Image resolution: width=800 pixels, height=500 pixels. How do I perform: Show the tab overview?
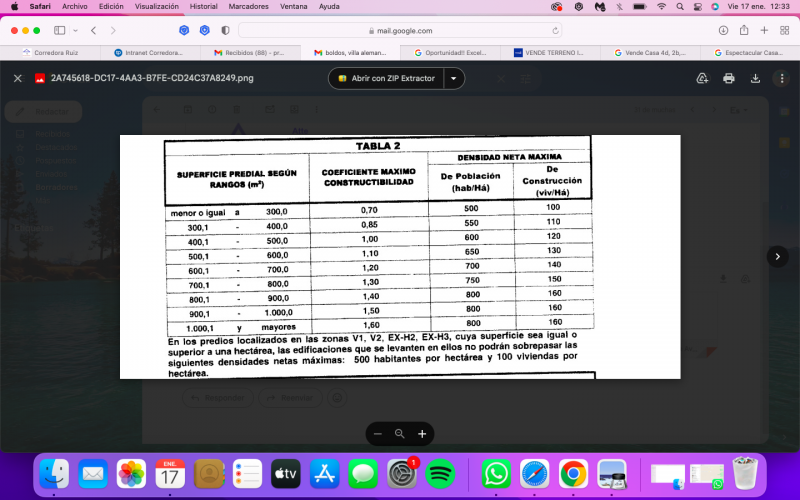pyautogui.click(x=785, y=31)
